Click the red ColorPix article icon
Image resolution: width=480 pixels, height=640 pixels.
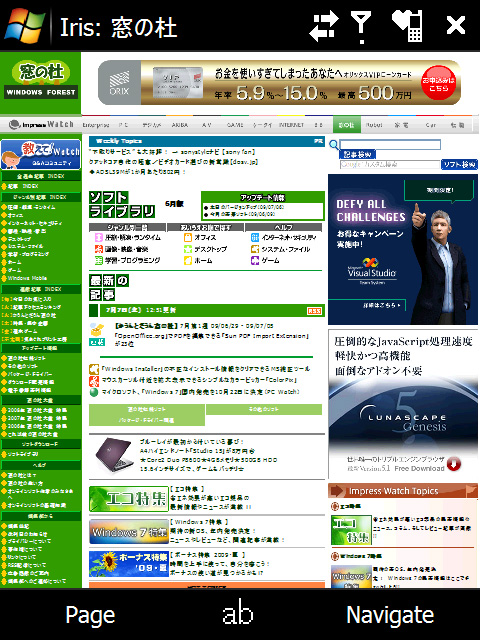point(94,381)
